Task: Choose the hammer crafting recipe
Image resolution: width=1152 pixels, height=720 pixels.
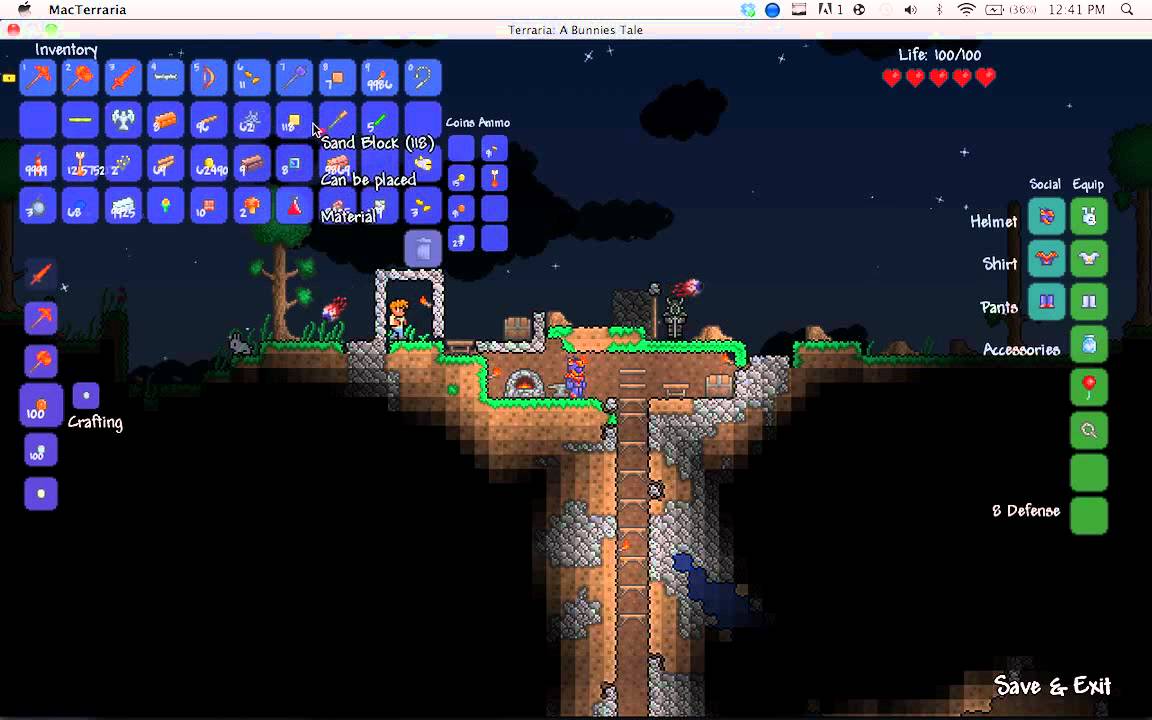Action: pyautogui.click(x=41, y=361)
